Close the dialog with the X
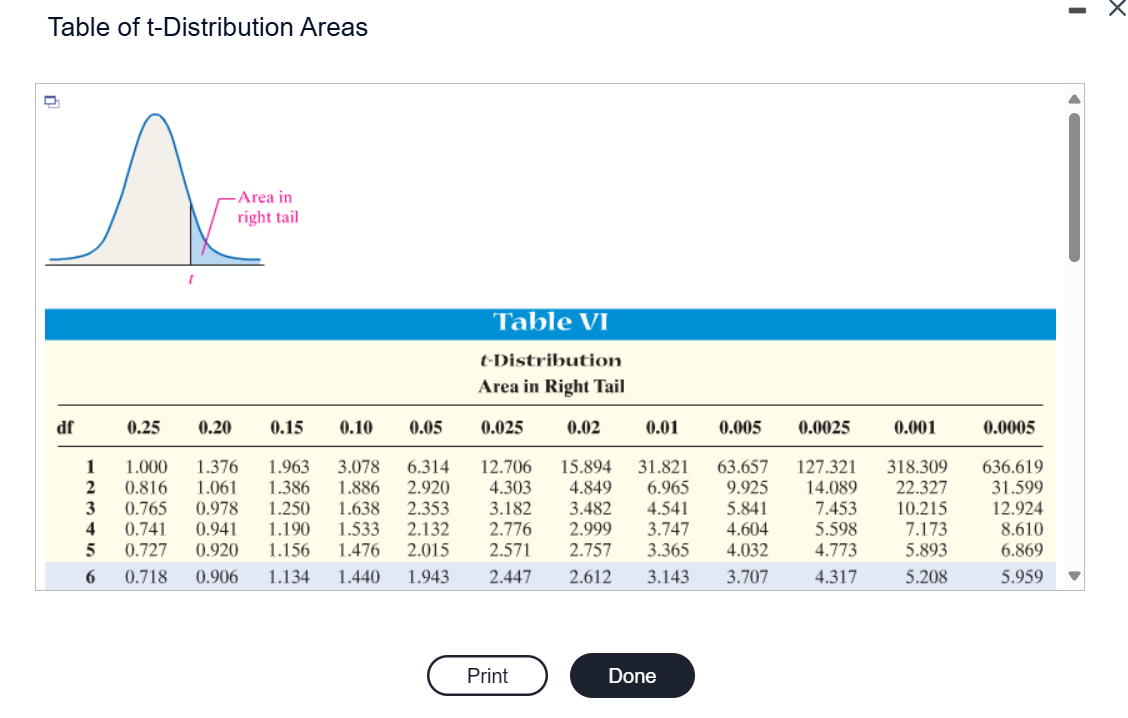The image size is (1128, 718). [x=1117, y=9]
